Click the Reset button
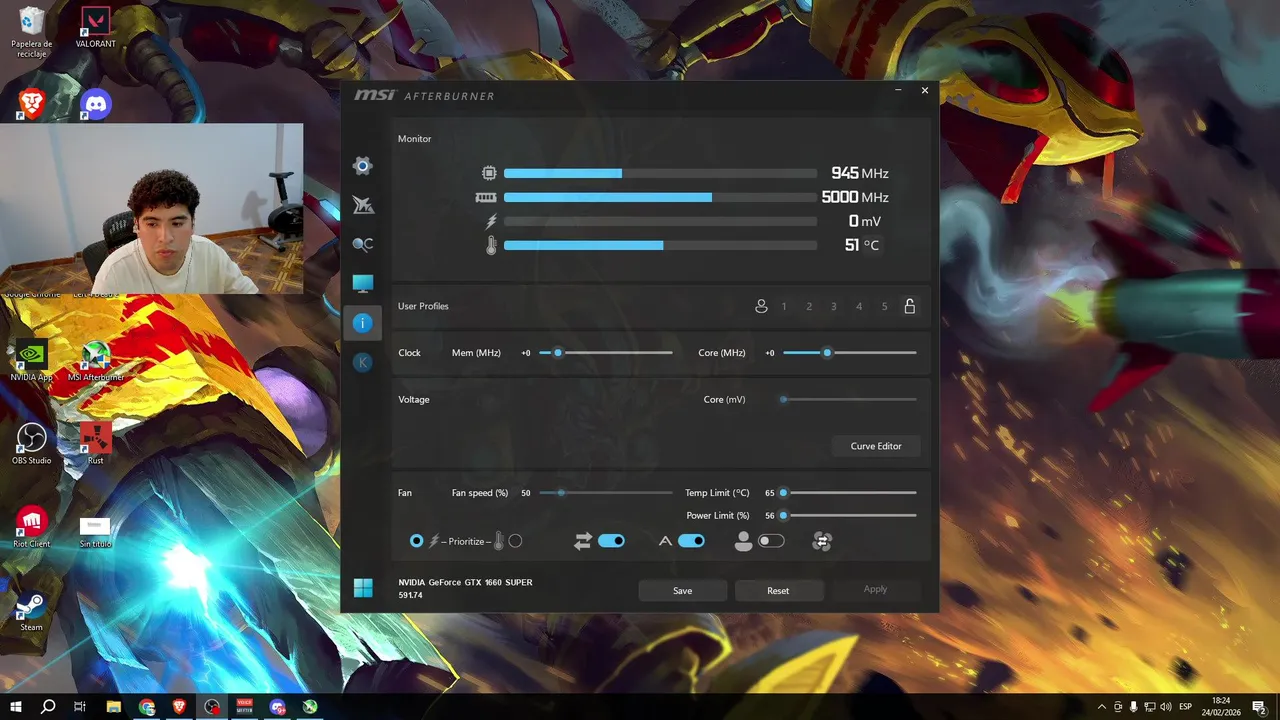The image size is (1280, 720). pos(778,590)
